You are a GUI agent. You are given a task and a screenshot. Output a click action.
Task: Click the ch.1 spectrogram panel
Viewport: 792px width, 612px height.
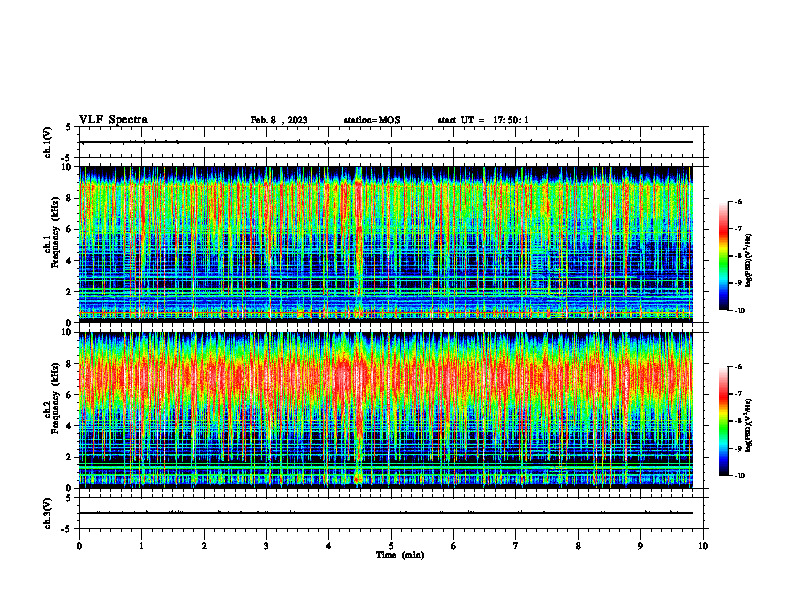click(386, 244)
